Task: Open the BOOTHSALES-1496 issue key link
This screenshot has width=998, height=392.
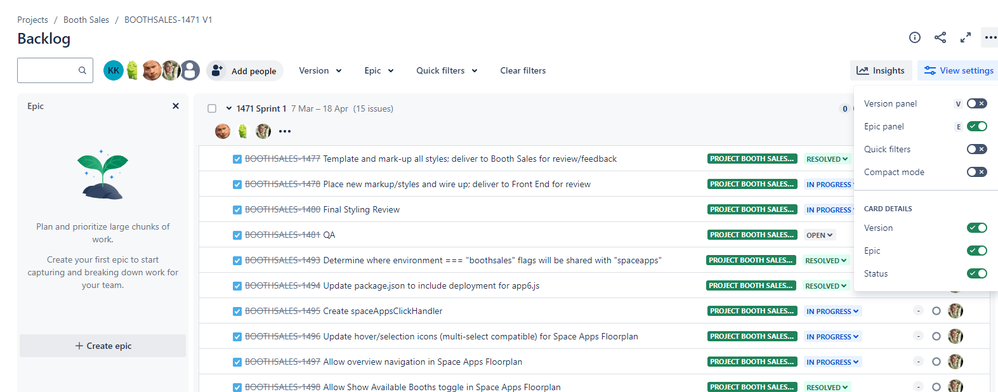Action: point(283,337)
